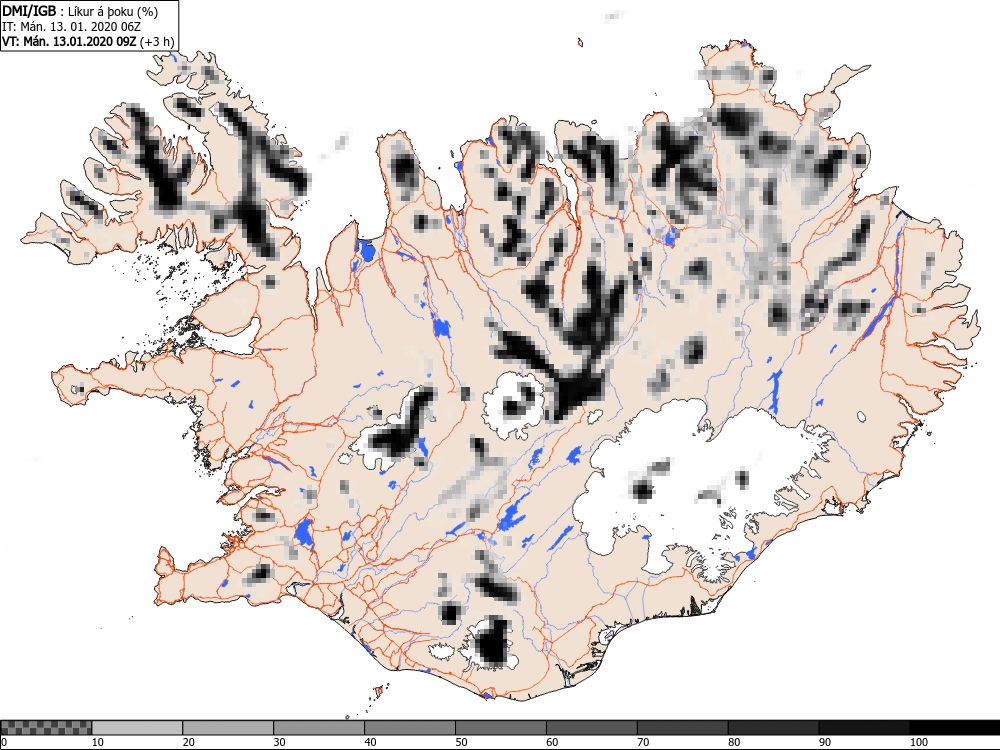This screenshot has height=750, width=1000.
Task: Click the small island off the north coast
Action: 580,43
